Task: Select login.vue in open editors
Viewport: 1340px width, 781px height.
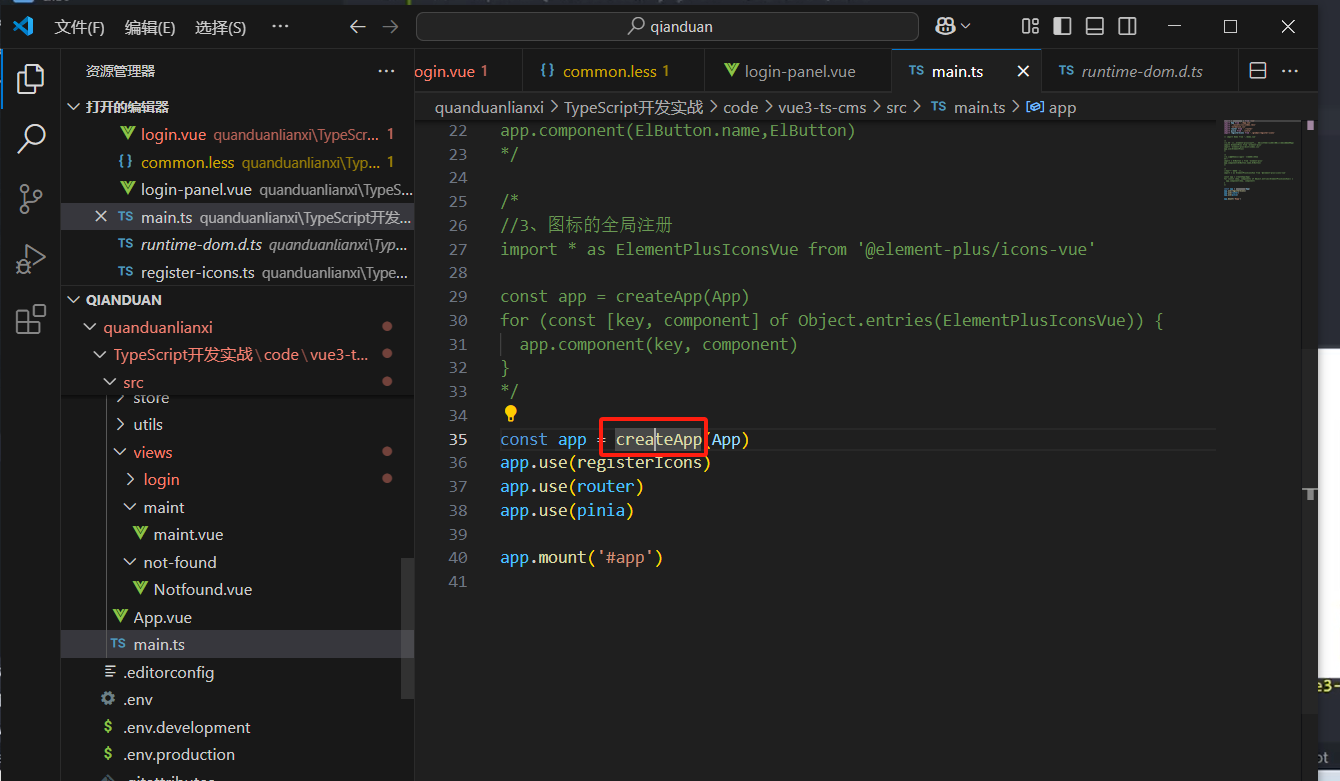Action: pos(237,134)
